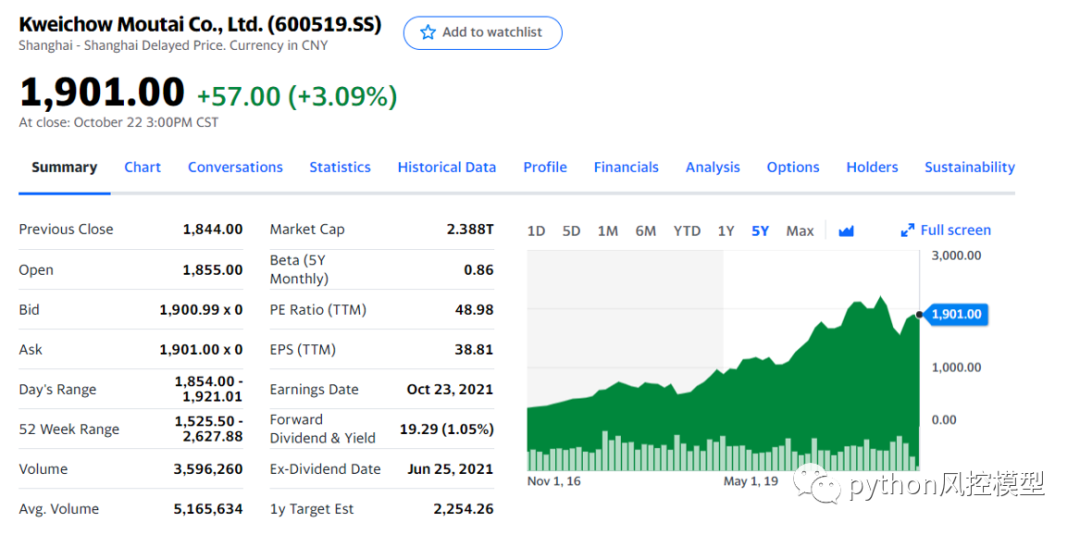Go to the Statistics tab

340,167
